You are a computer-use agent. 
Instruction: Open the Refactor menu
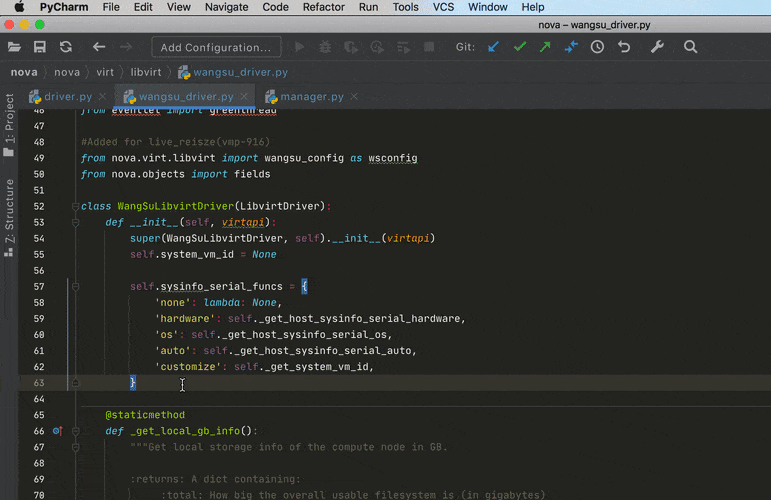click(x=323, y=7)
